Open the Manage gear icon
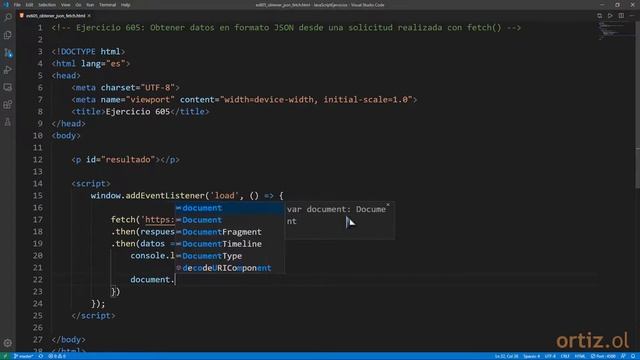Image resolution: width=640 pixels, height=360 pixels. click(8, 343)
